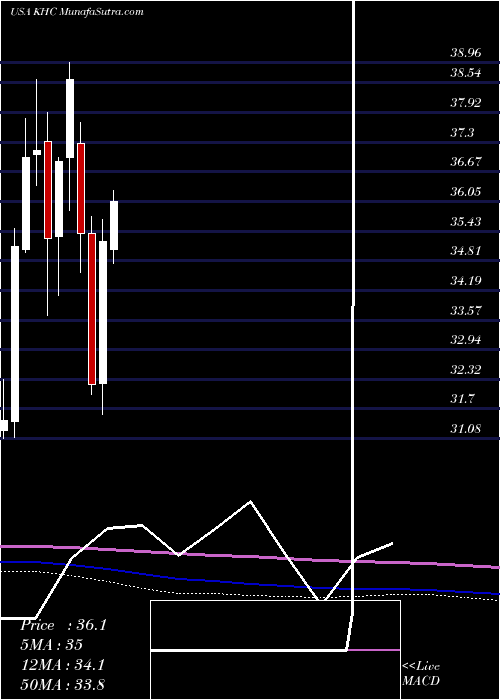Click the 37.3 price level label
Screen dimensions: 500x700
(462, 133)
